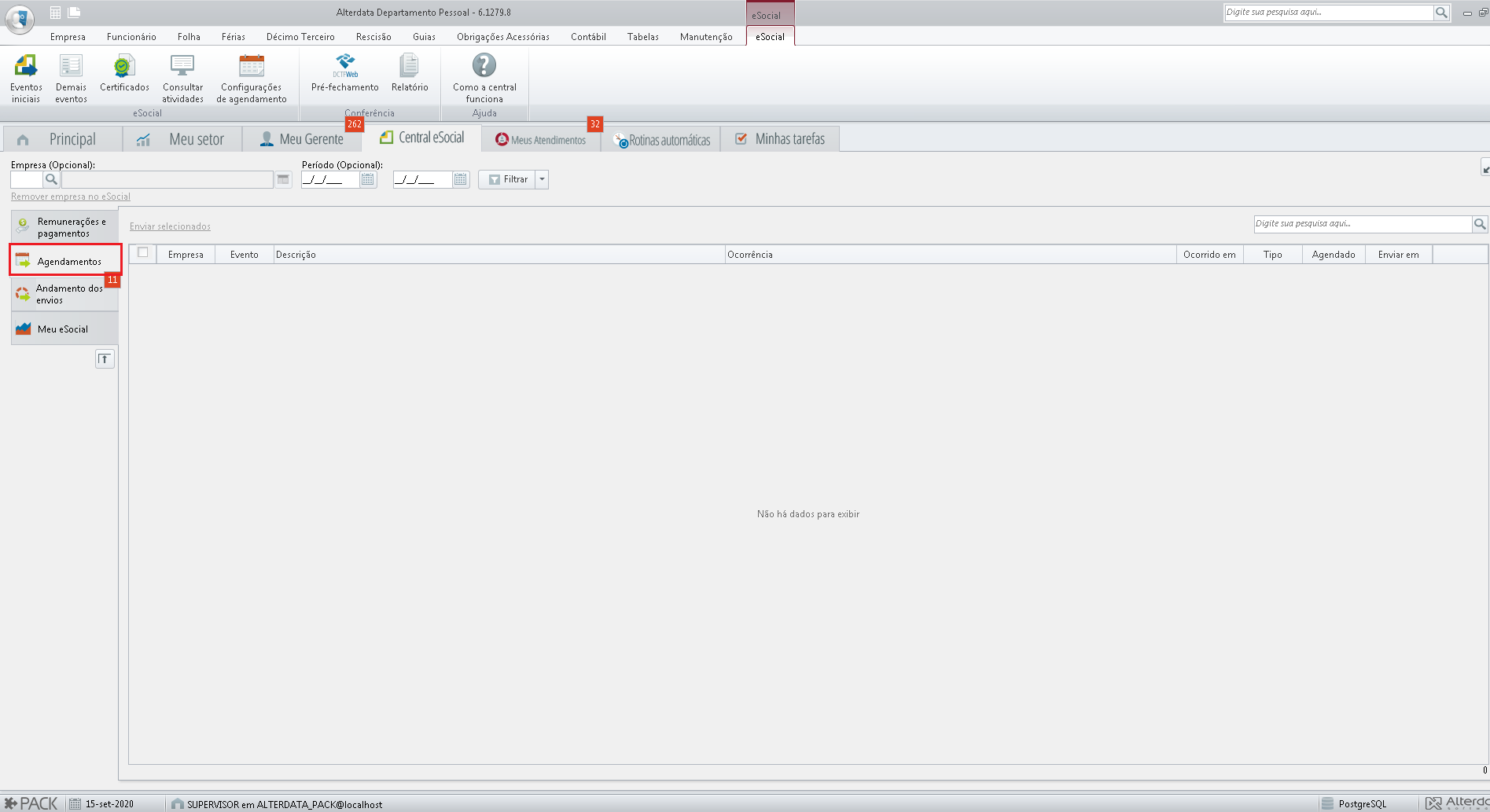Image resolution: width=1490 pixels, height=812 pixels.
Task: Open Certificados ribbon icon
Action: coord(124,73)
